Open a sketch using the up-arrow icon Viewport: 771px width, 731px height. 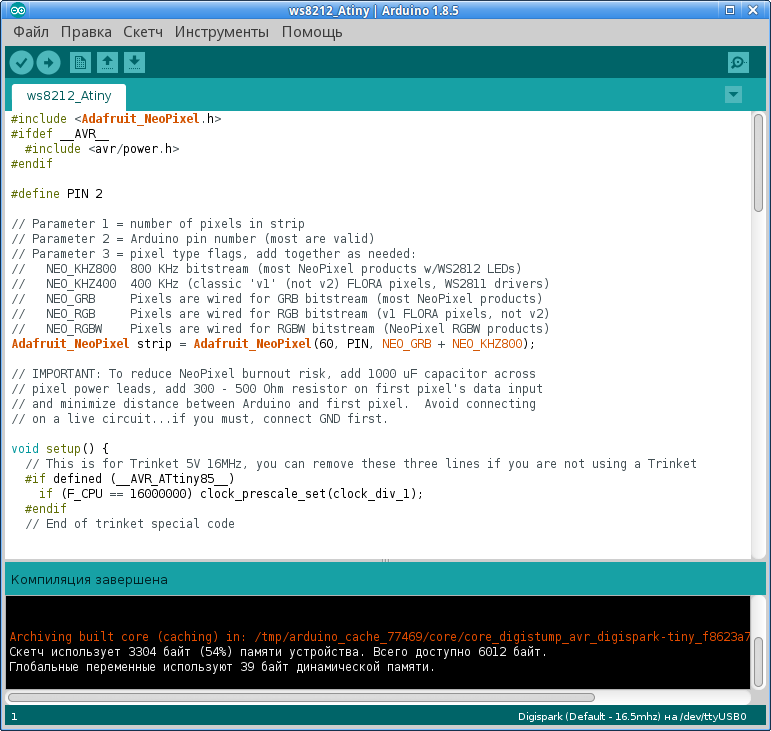pos(107,63)
